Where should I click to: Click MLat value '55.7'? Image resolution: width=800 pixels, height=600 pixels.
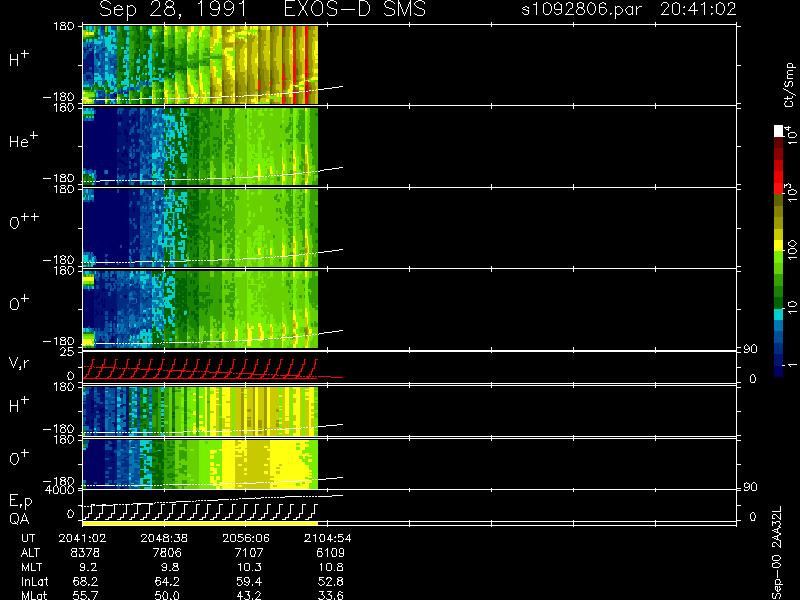click(x=86, y=595)
